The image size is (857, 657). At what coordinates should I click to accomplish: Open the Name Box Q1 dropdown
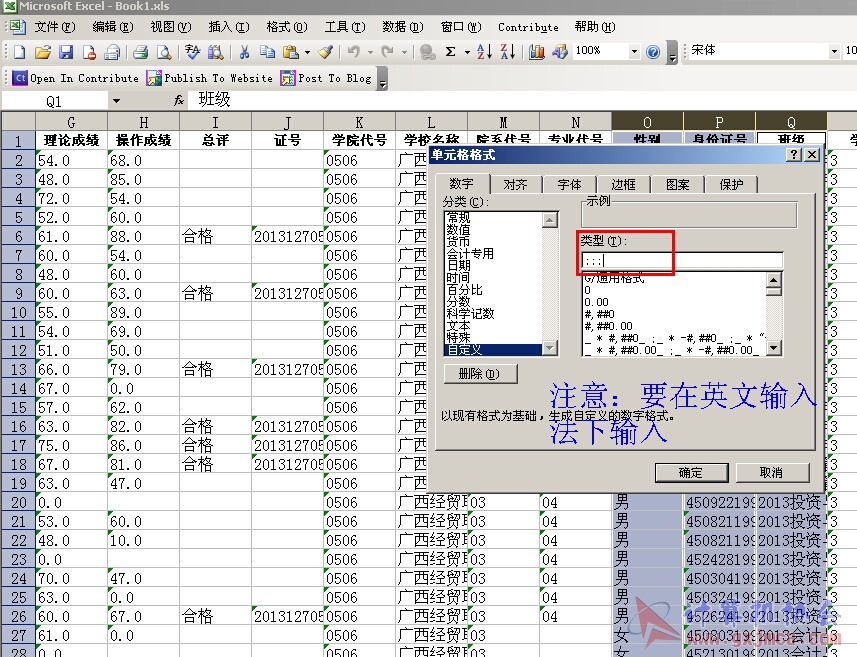pos(116,101)
